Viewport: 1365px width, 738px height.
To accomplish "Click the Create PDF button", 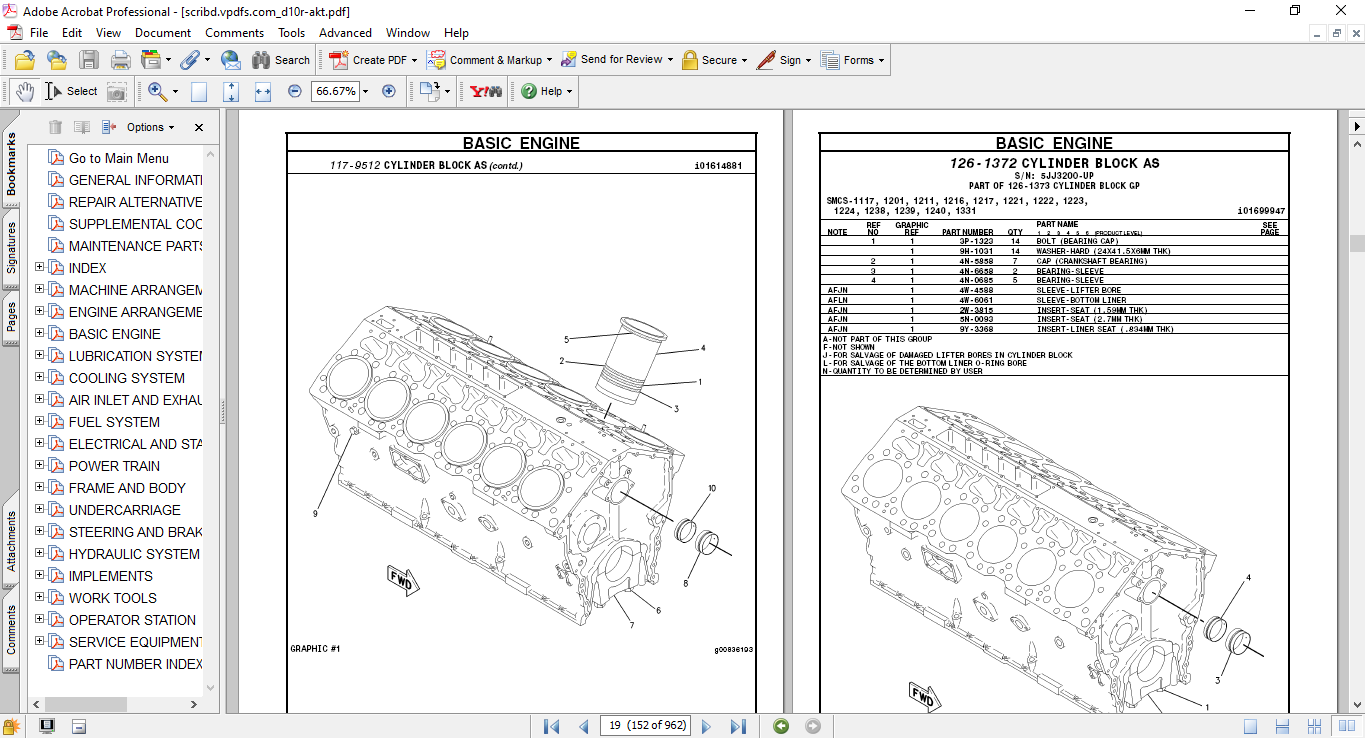I will (x=370, y=60).
